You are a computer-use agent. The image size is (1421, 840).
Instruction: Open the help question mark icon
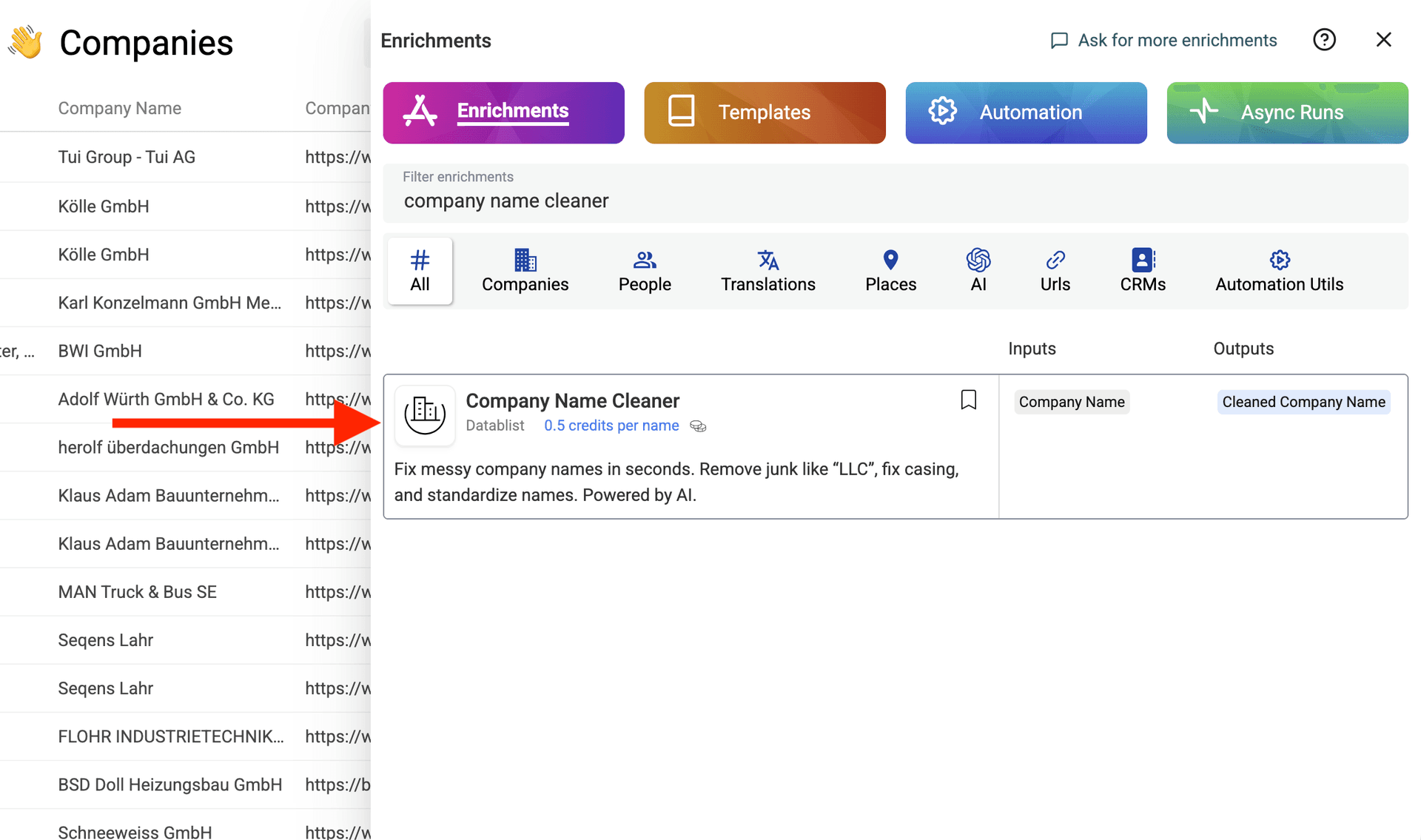click(x=1324, y=39)
